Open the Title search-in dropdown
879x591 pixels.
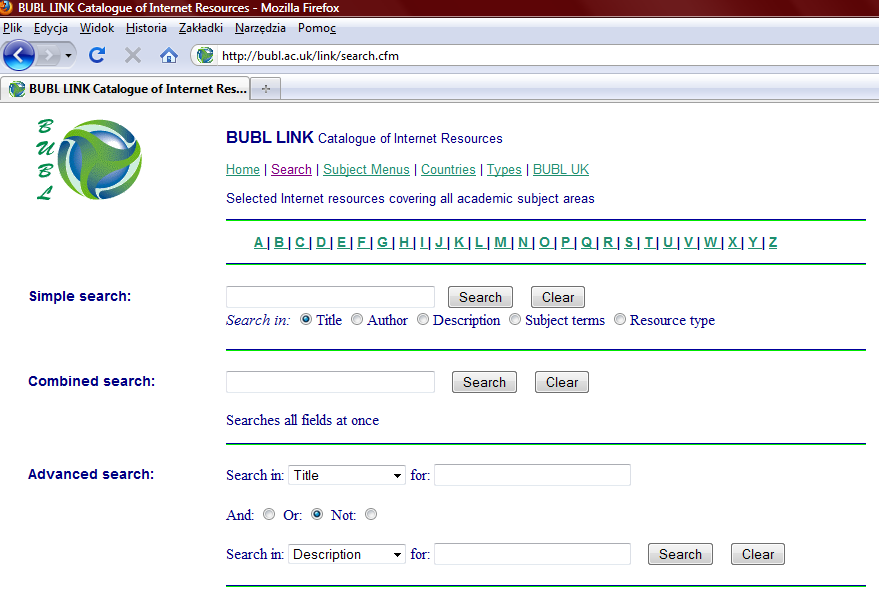point(347,475)
